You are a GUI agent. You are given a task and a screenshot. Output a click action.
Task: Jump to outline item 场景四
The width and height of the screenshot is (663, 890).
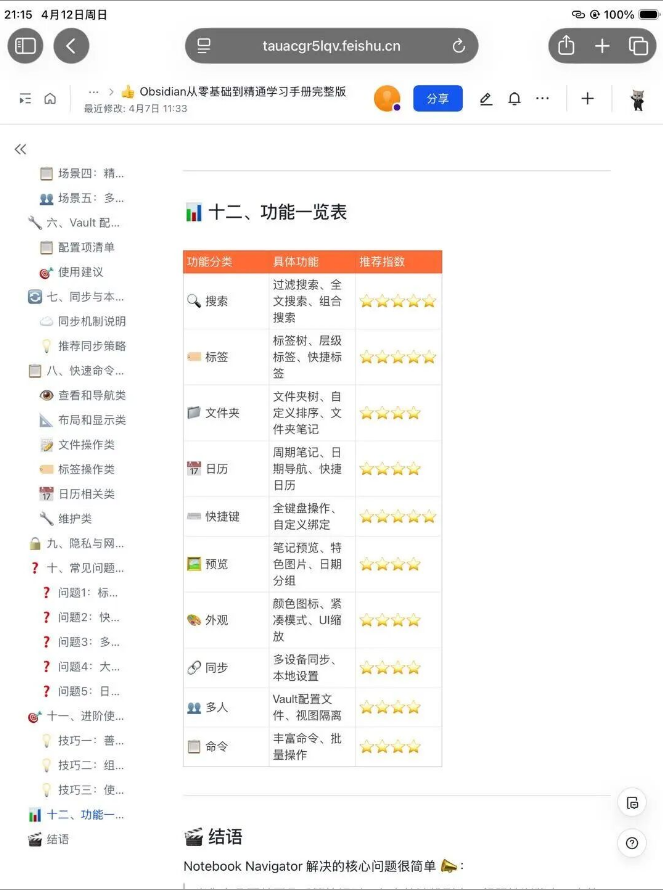point(82,173)
